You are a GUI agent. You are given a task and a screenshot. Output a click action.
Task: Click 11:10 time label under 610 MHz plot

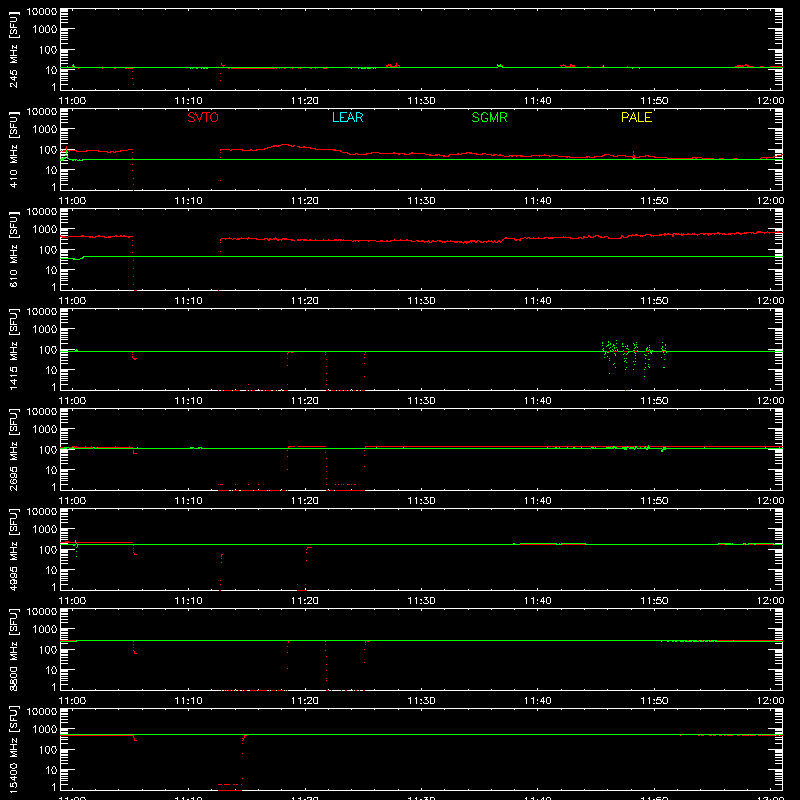(189, 301)
